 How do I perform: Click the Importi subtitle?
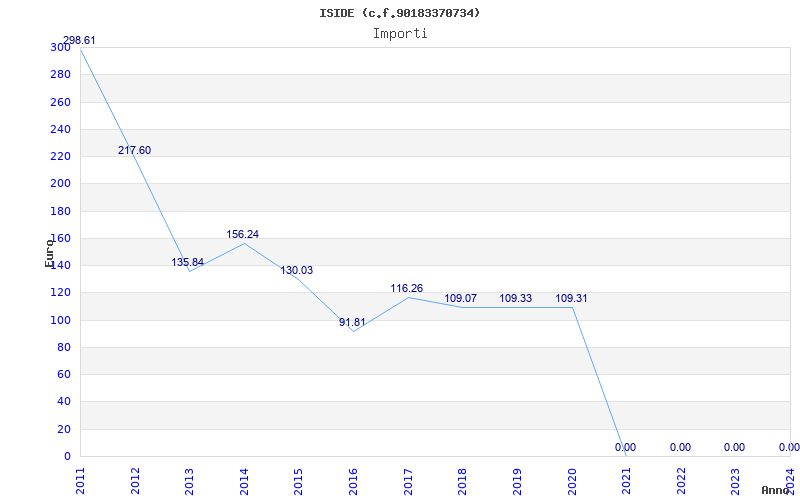point(400,34)
